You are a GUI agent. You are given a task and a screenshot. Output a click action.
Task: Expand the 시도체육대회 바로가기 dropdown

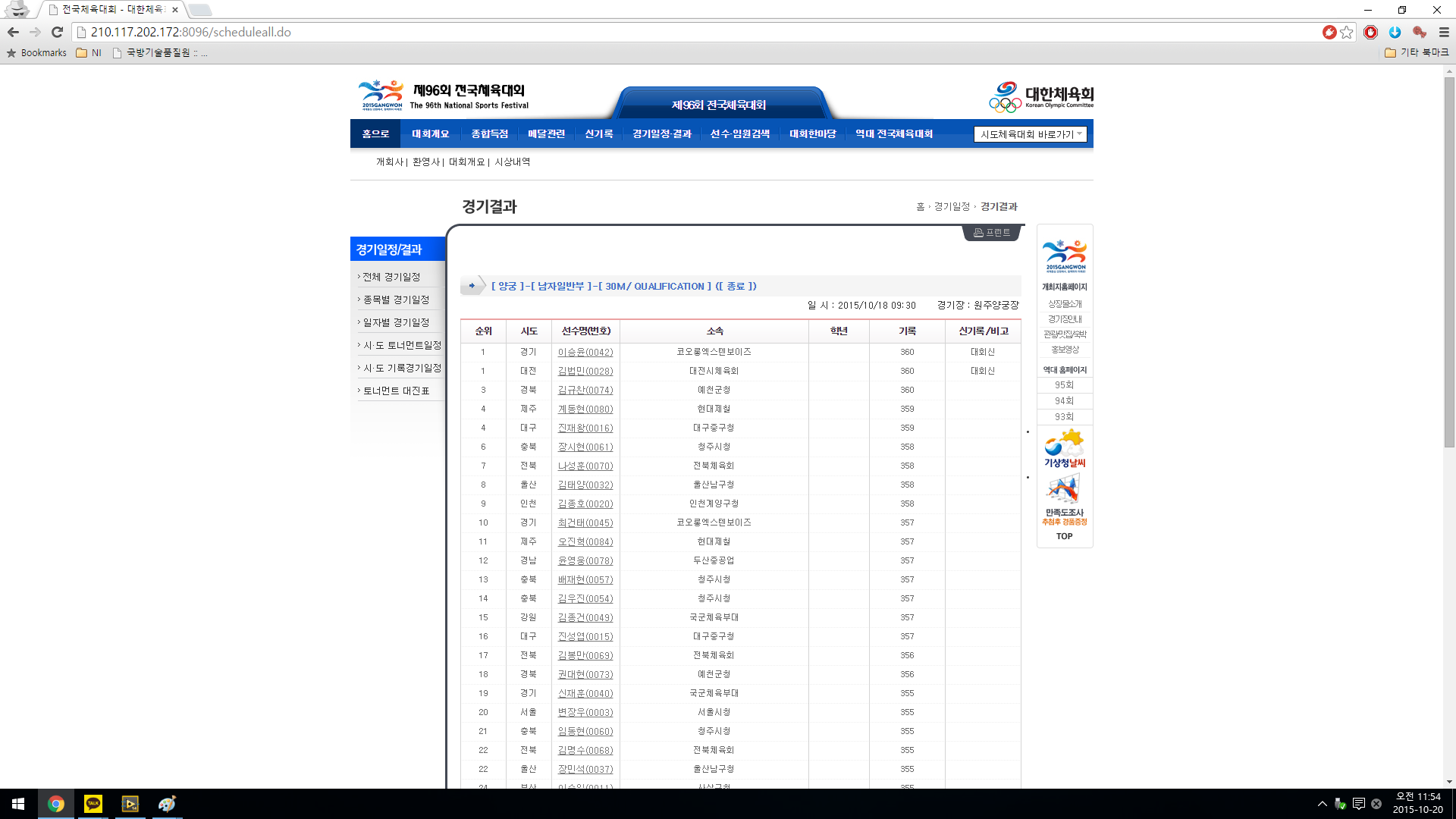[1030, 134]
